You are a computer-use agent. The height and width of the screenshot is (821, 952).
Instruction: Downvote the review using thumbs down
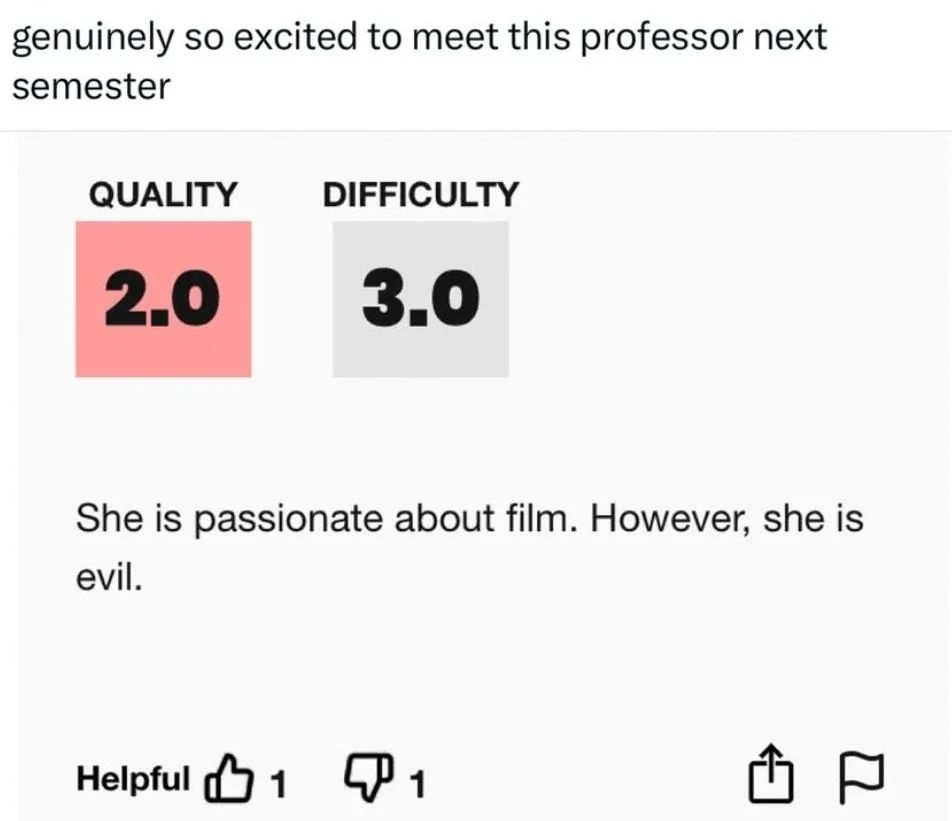[366, 776]
